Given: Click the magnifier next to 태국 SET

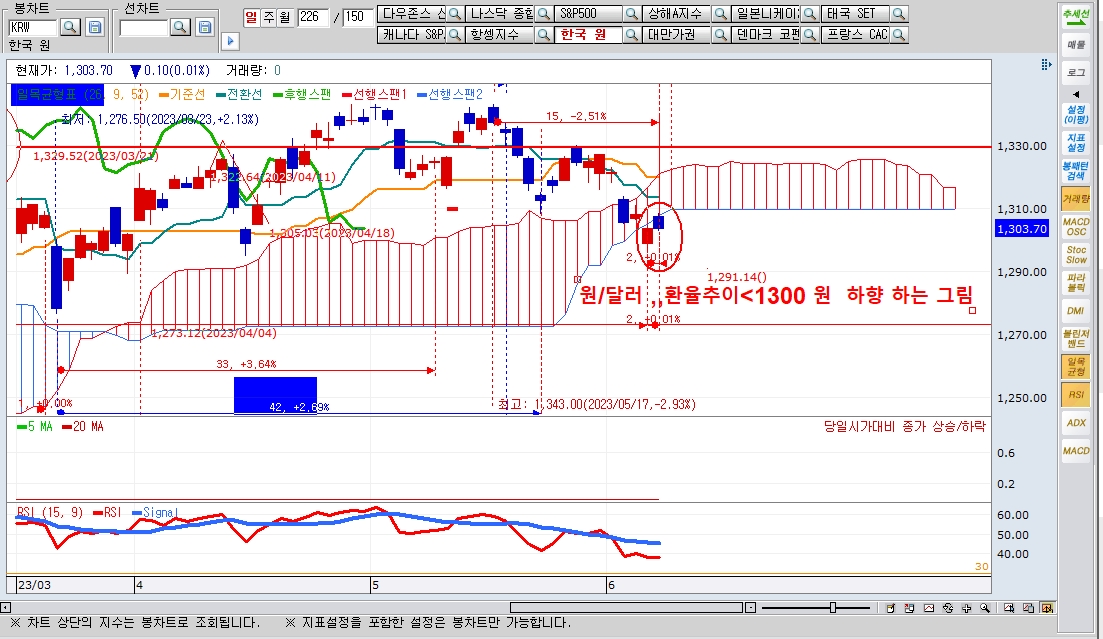Looking at the screenshot, I should [x=898, y=14].
